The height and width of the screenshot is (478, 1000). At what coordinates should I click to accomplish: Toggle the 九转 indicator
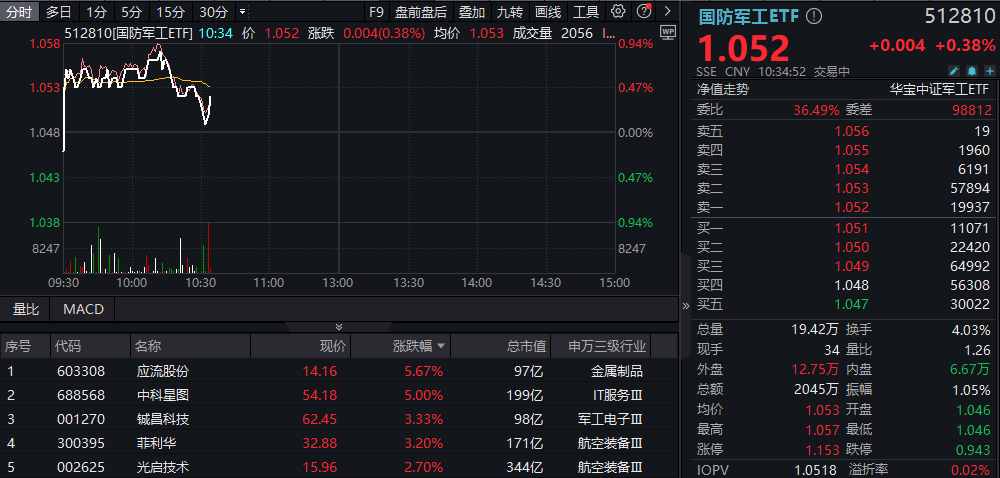(x=510, y=12)
